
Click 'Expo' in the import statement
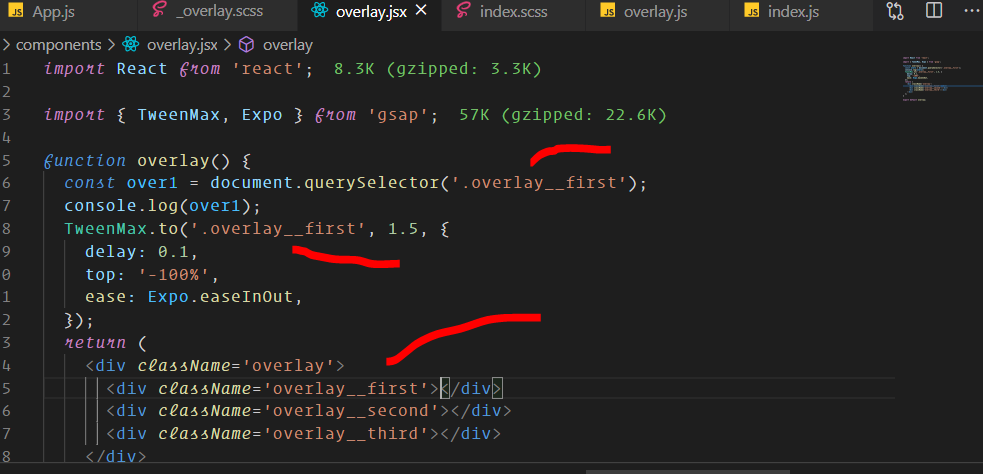coord(262,115)
